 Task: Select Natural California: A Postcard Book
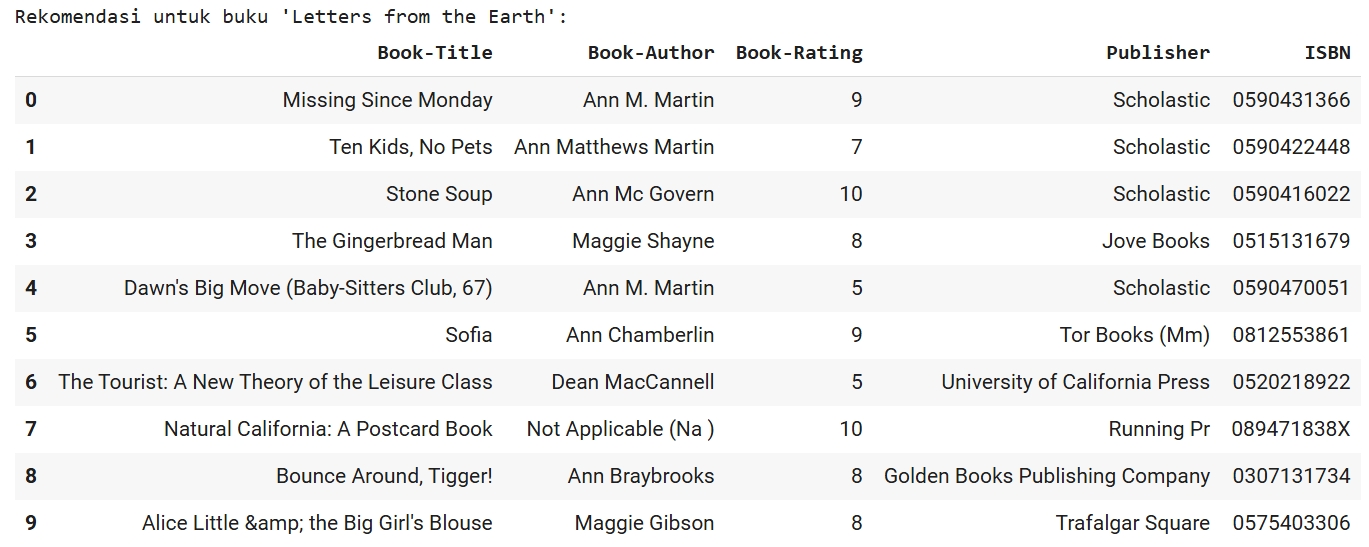[328, 429]
